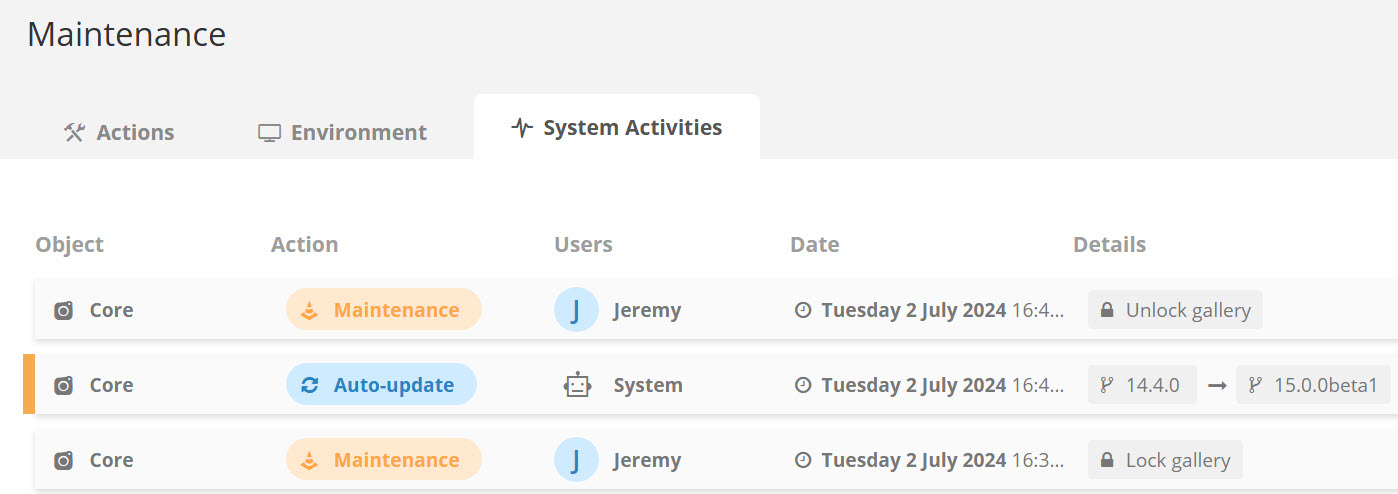Click the Action column header

304,244
